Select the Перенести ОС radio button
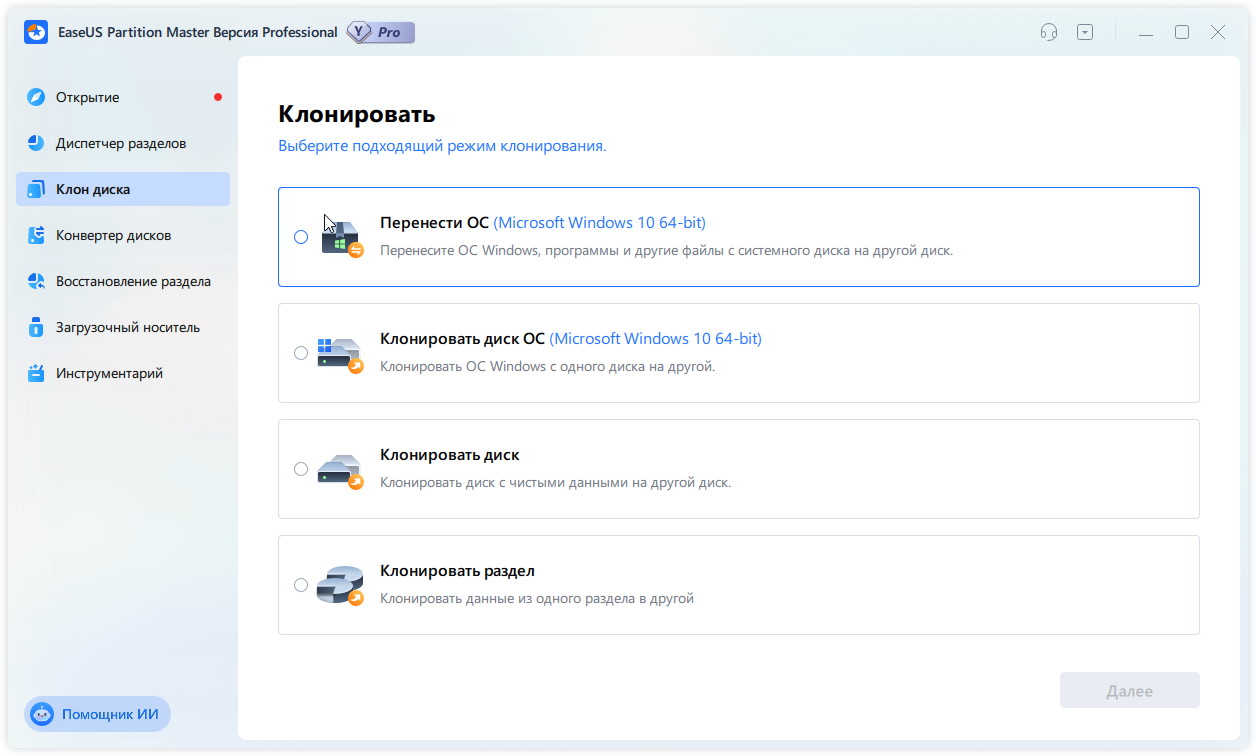 (x=301, y=237)
